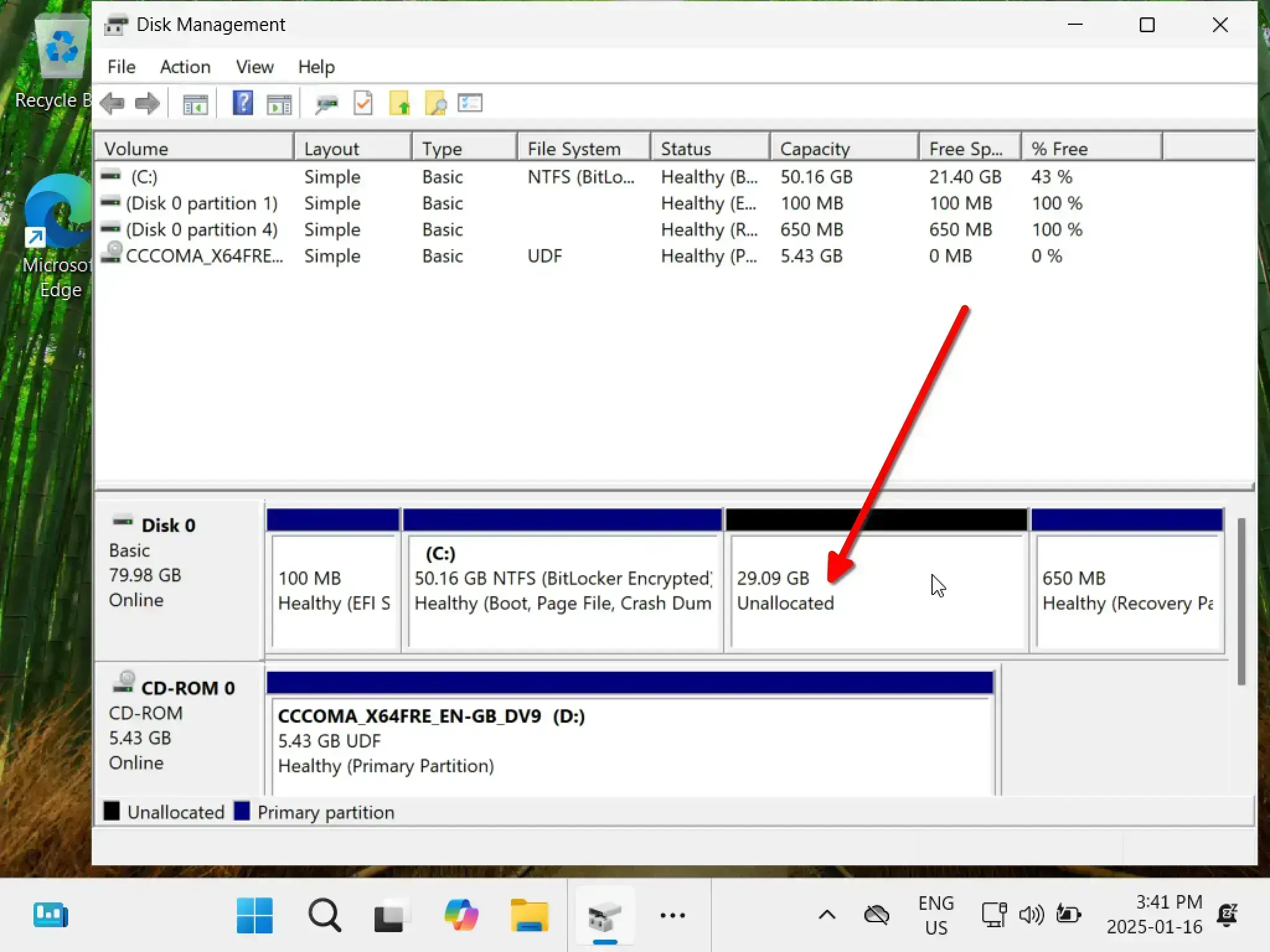Open the File menu
This screenshot has width=1270, height=952.
click(121, 67)
